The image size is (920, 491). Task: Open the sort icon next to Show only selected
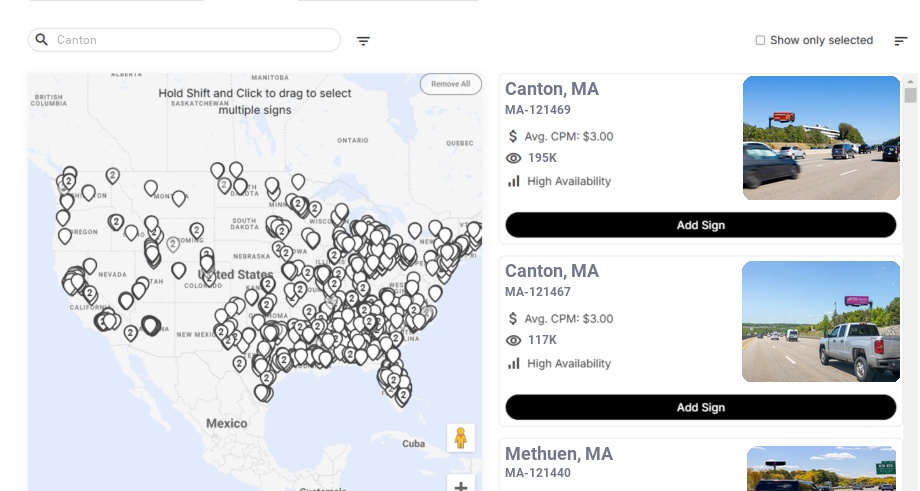(x=900, y=41)
